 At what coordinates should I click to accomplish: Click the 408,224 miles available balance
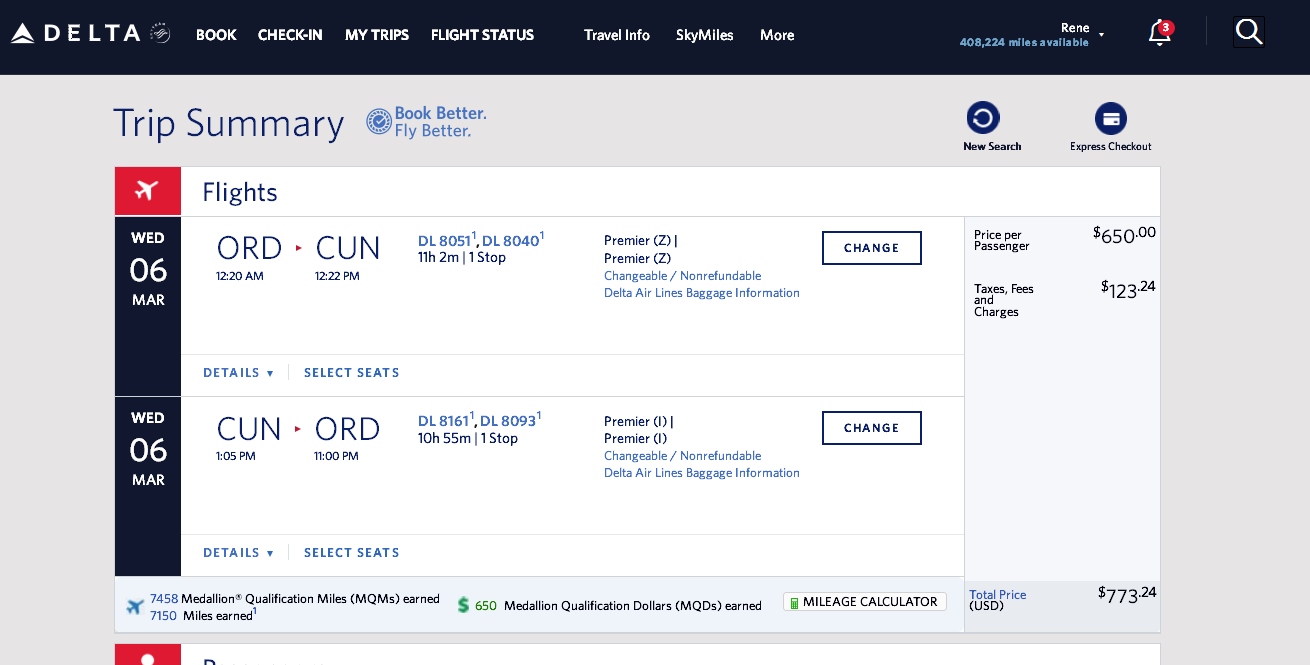[1024, 42]
